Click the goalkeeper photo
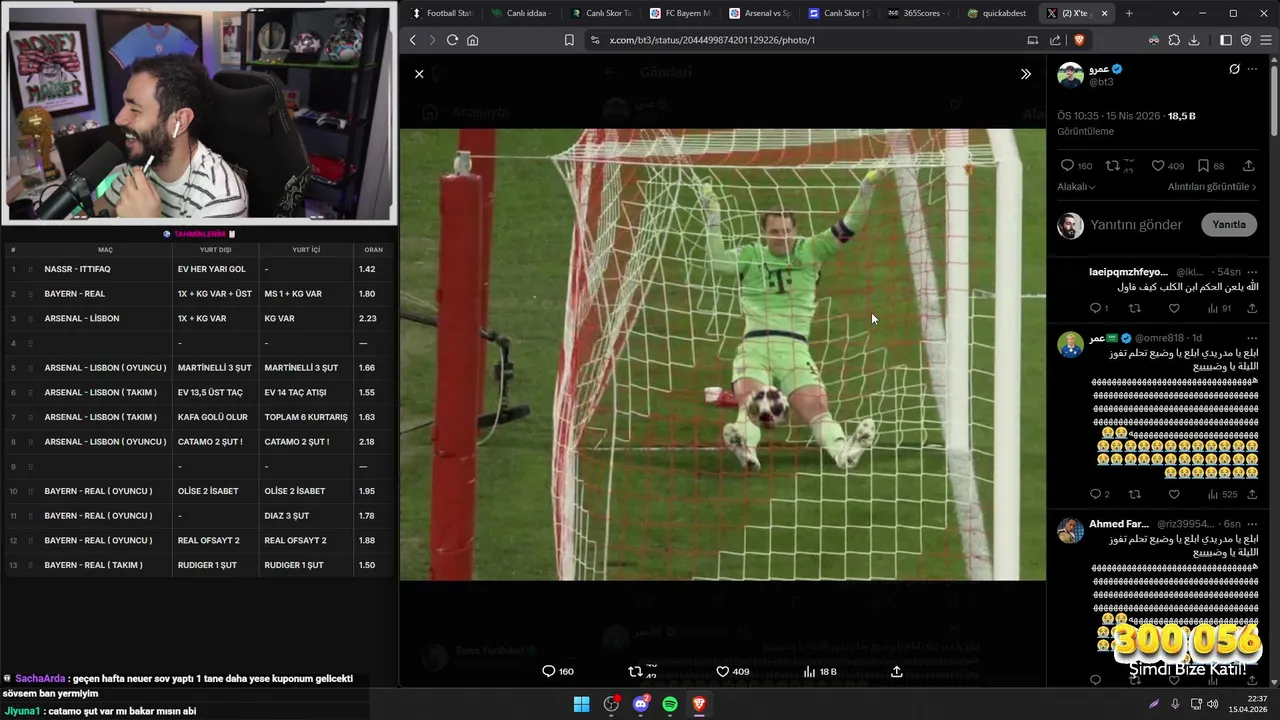Screen dimensions: 1280x720 pos(722,354)
